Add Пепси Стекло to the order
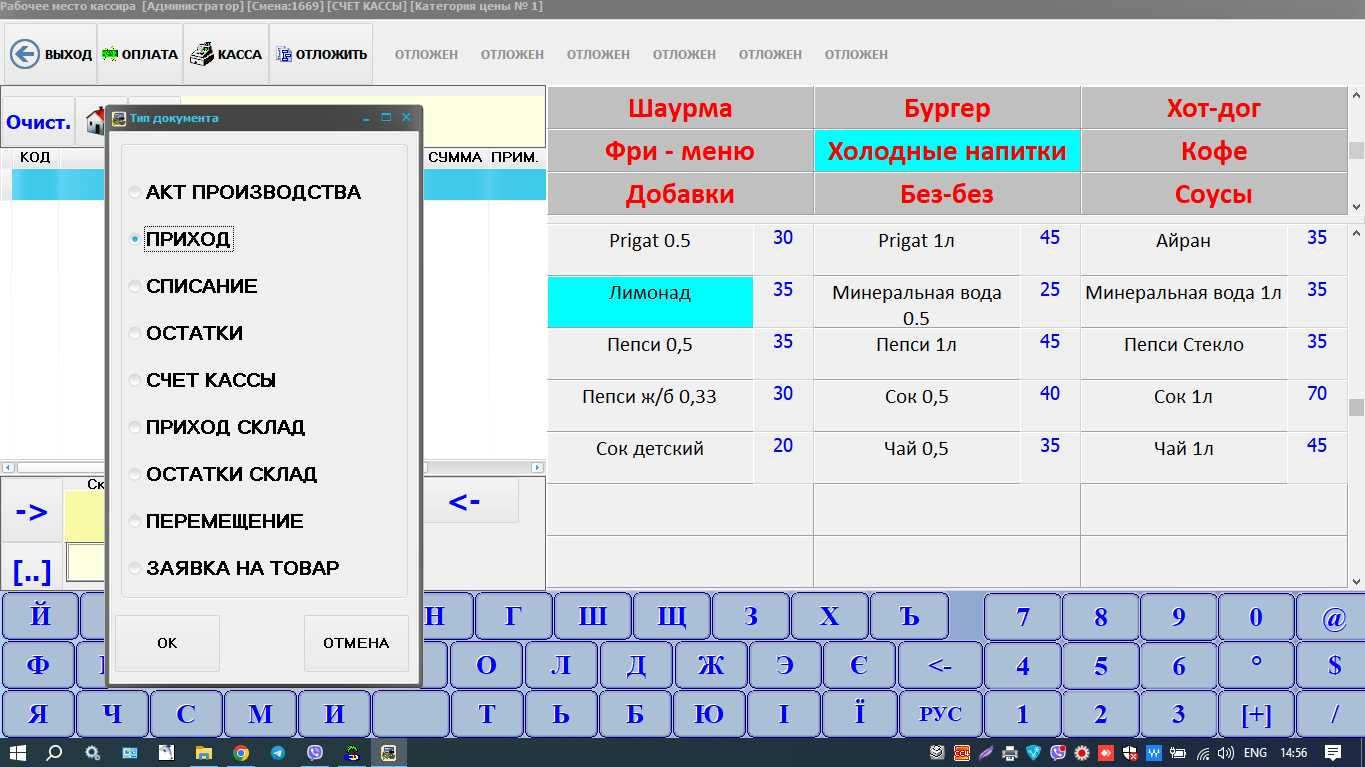 pos(1183,354)
